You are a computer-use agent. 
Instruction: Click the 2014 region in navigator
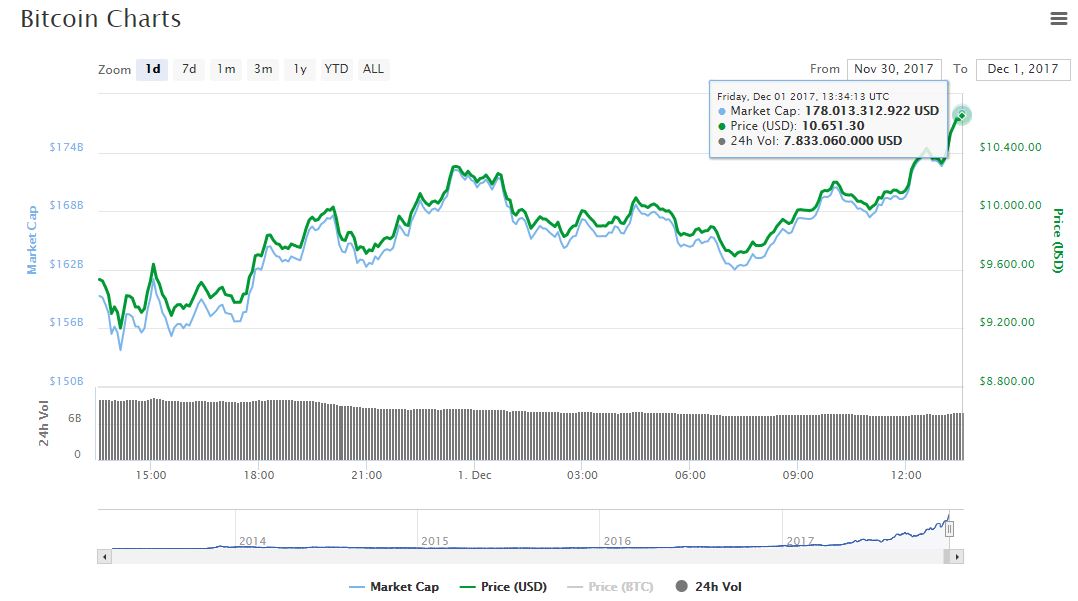252,541
